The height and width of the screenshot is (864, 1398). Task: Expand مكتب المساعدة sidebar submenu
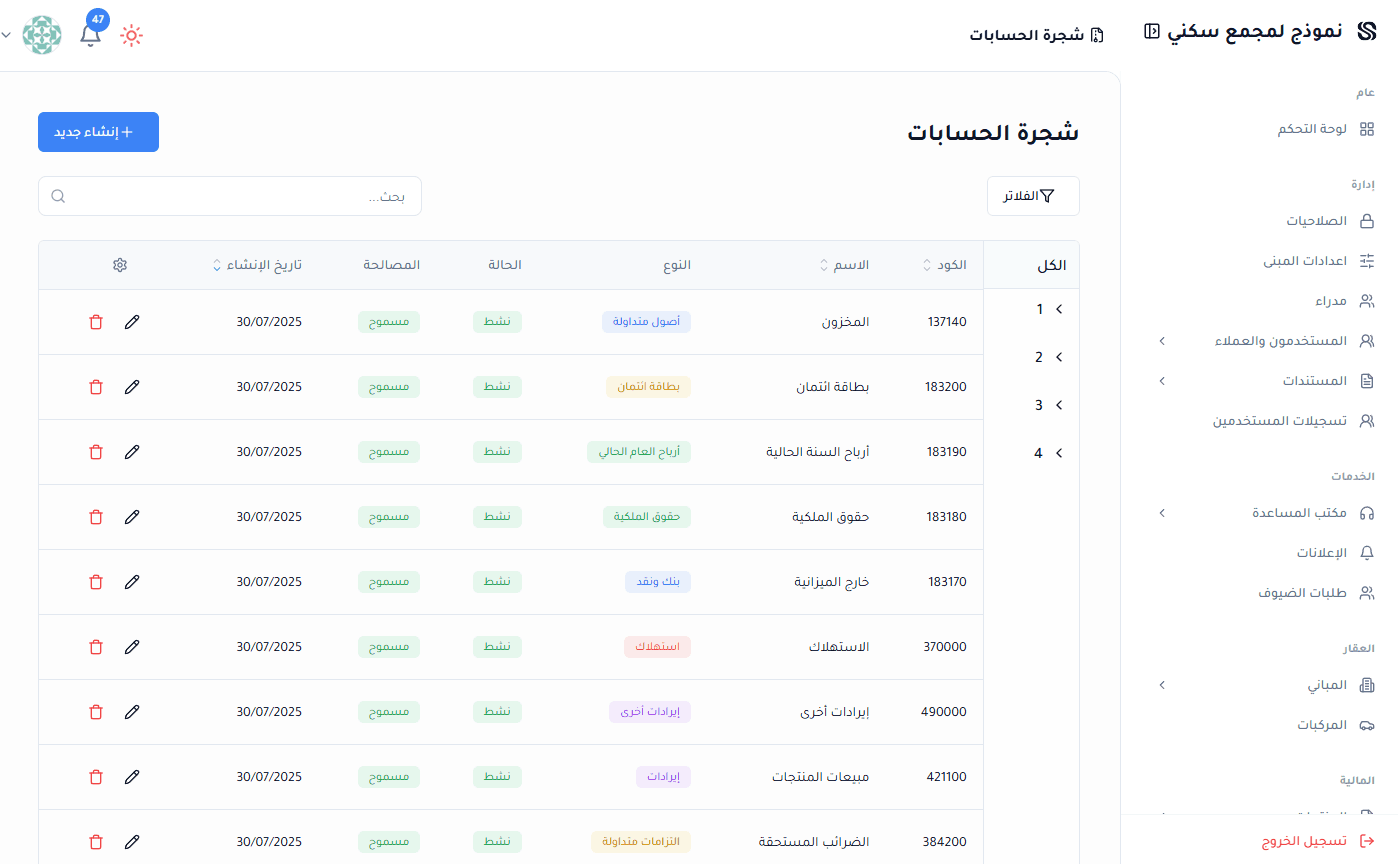click(1162, 513)
